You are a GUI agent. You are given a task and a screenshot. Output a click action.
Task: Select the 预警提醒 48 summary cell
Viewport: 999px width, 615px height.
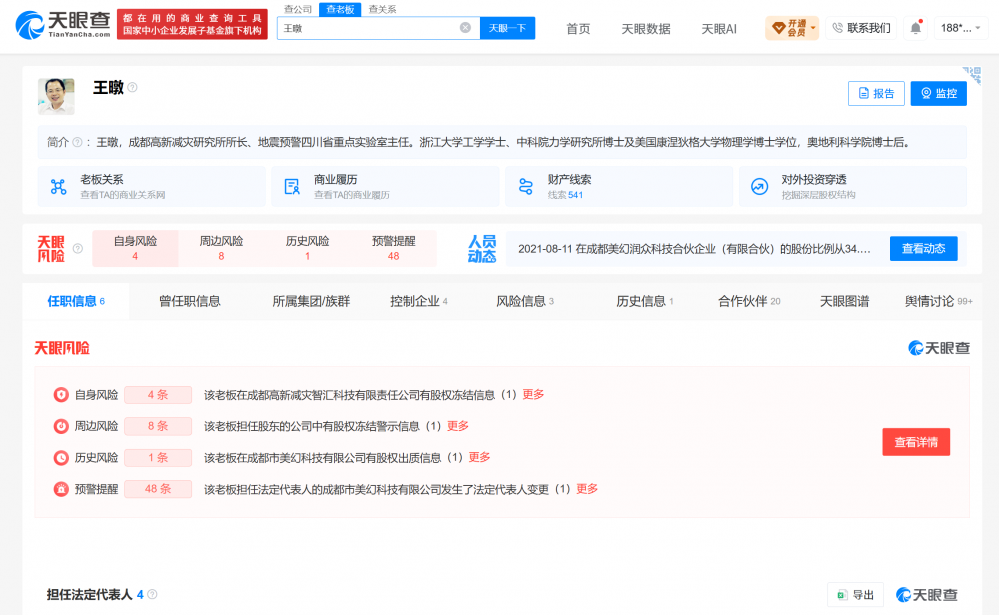pos(393,249)
